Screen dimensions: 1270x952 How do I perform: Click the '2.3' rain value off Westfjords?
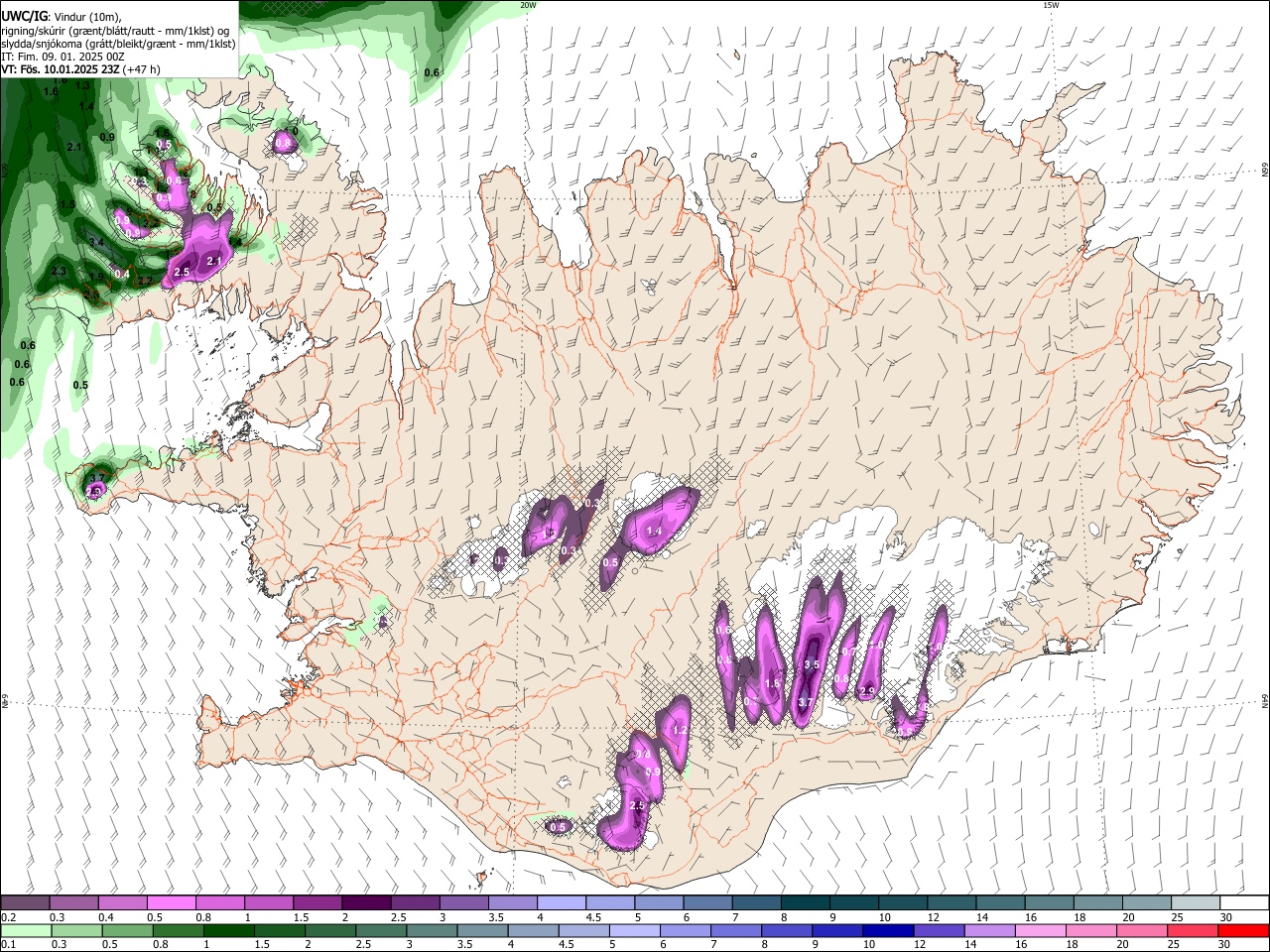pyautogui.click(x=59, y=272)
